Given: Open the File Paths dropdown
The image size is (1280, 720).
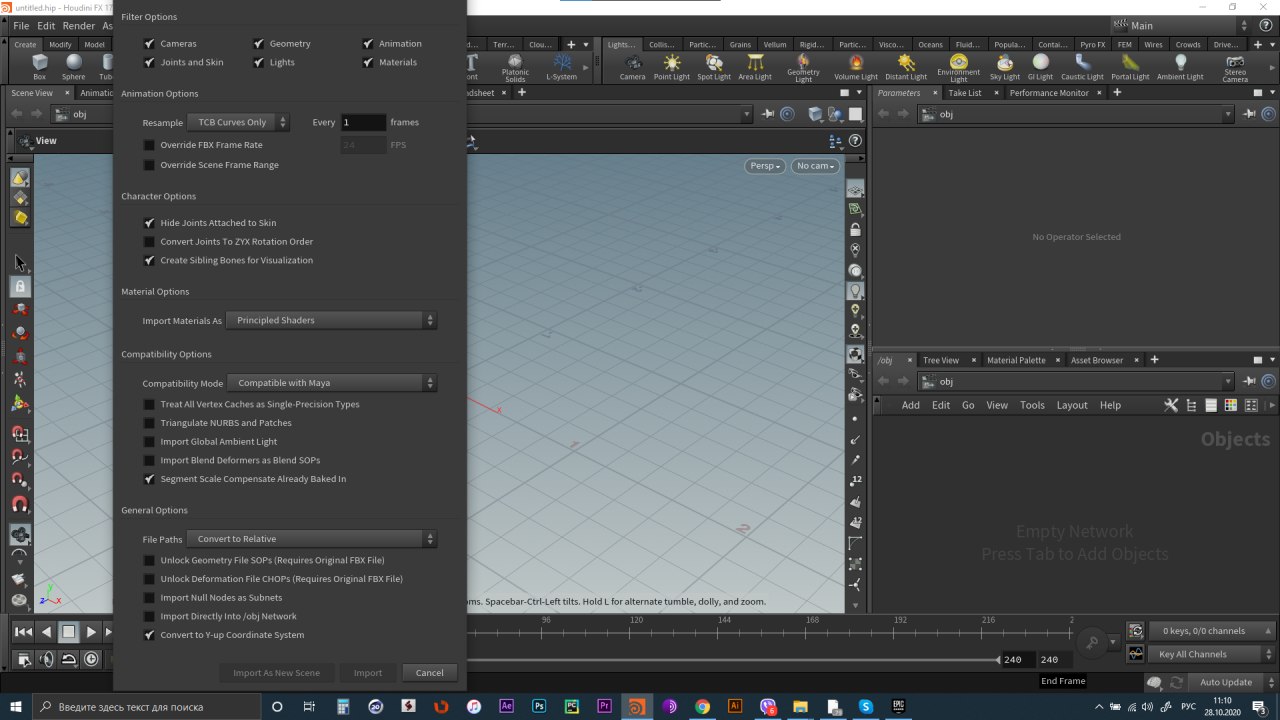Looking at the screenshot, I should coord(311,539).
